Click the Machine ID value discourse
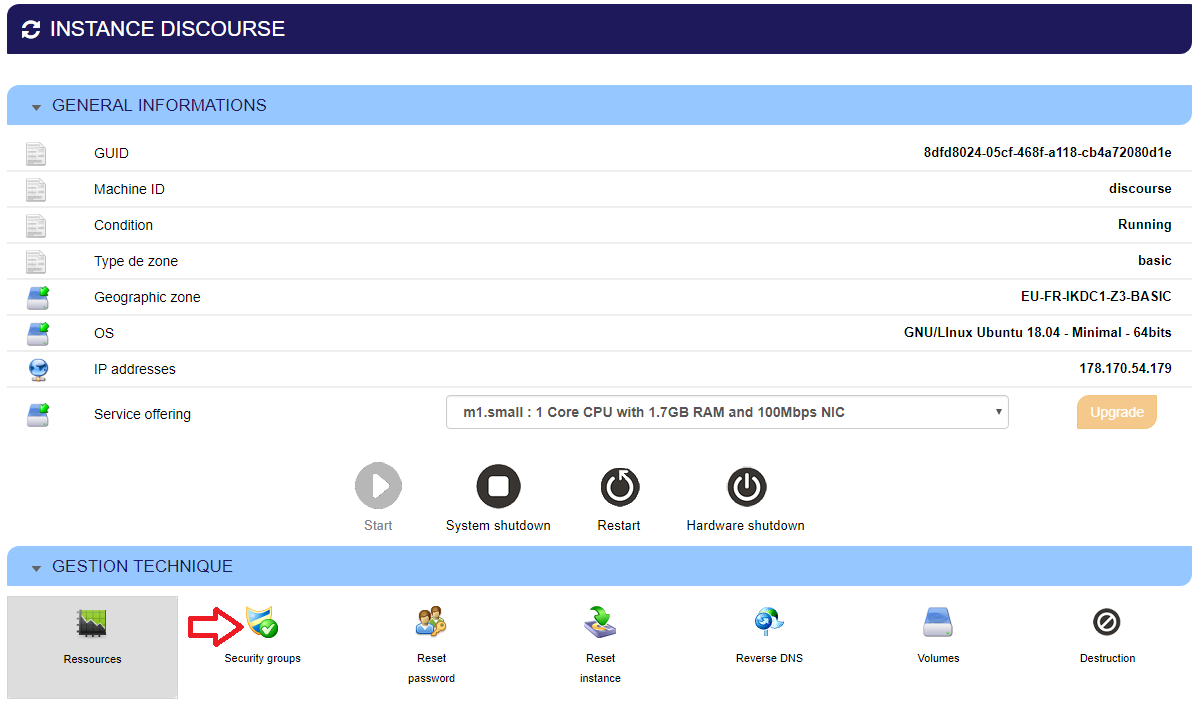 1141,189
